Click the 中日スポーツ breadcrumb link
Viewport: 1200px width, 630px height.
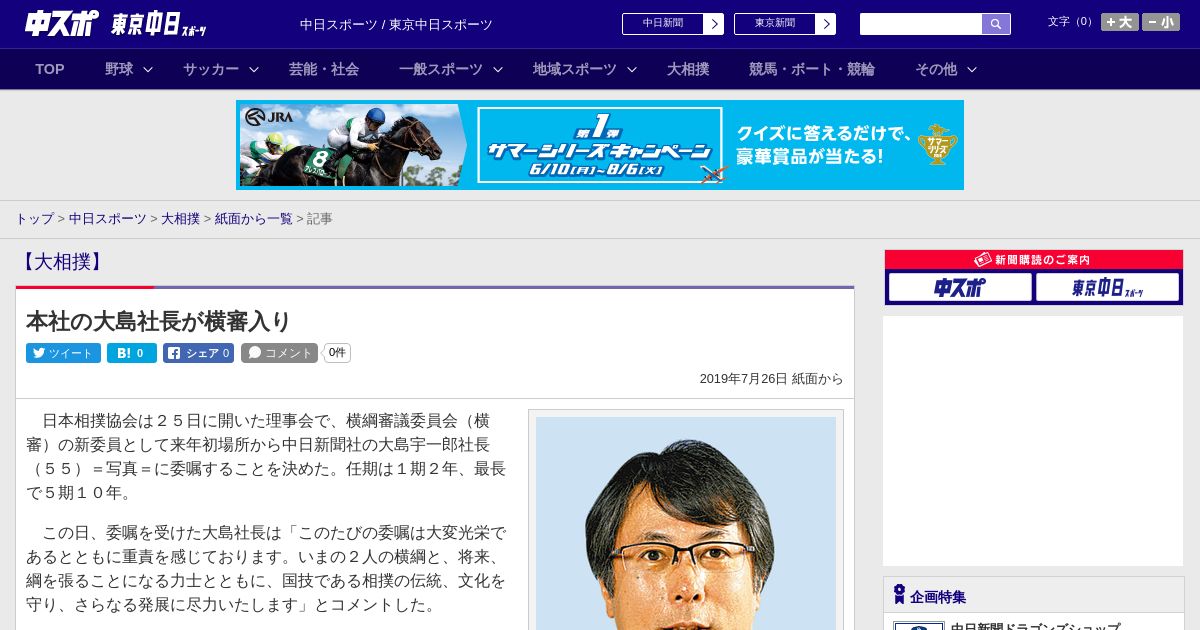pyautogui.click(x=108, y=218)
